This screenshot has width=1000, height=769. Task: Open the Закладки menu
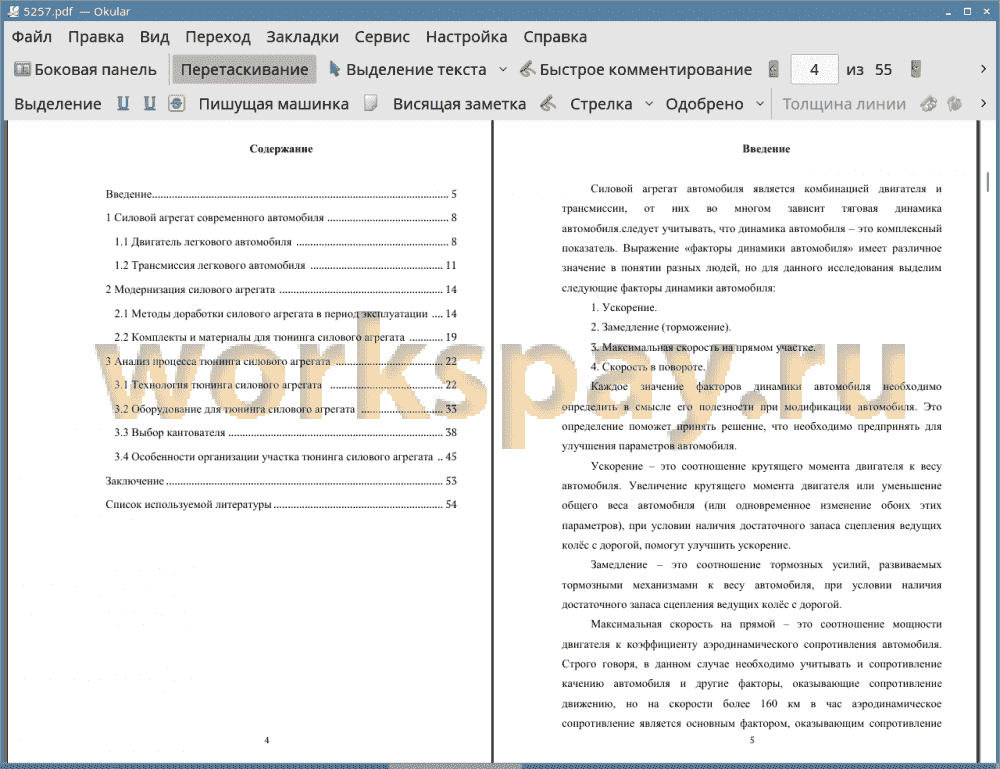(x=302, y=37)
